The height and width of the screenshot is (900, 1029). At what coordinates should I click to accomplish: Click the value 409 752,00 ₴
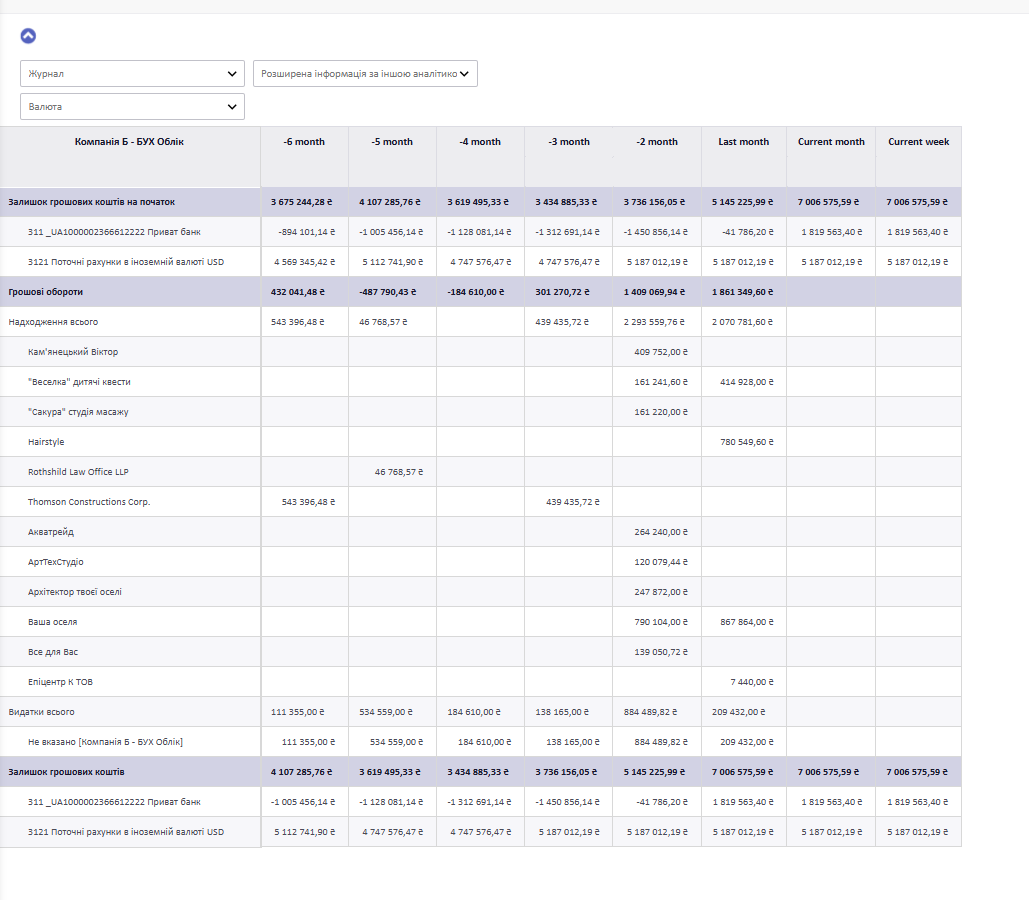tap(661, 352)
